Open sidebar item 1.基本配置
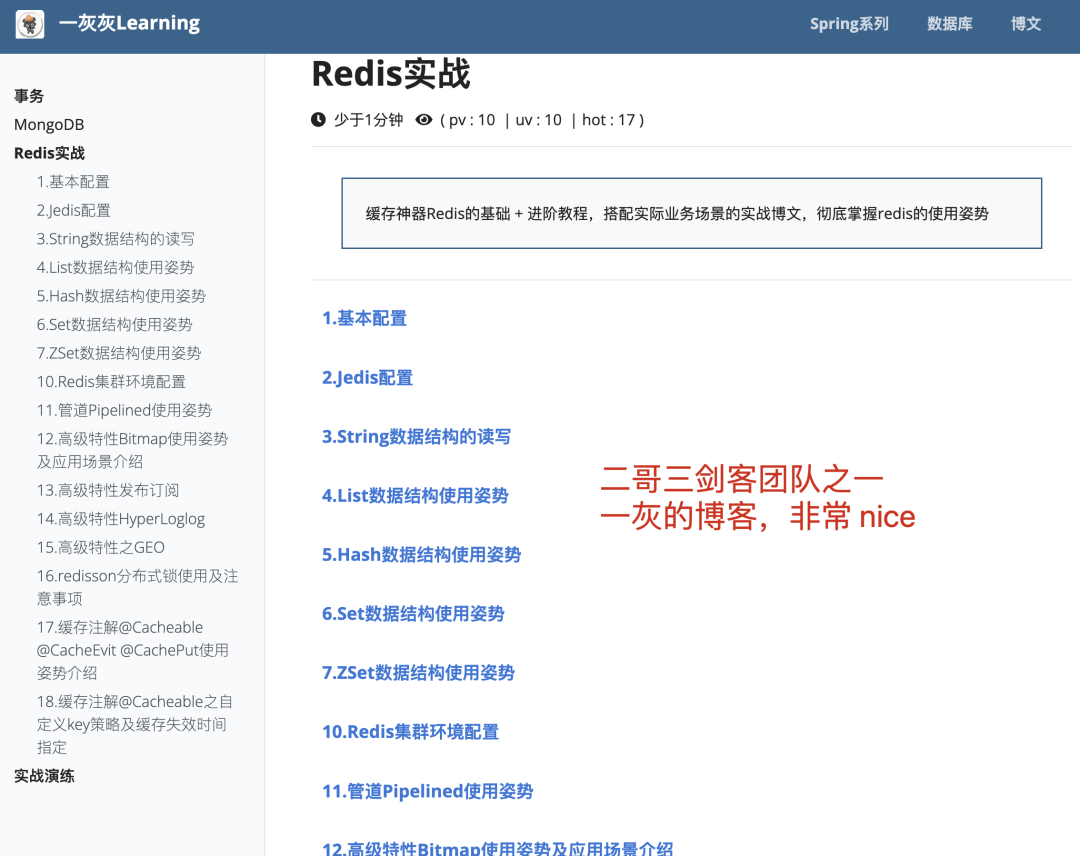 click(x=73, y=182)
